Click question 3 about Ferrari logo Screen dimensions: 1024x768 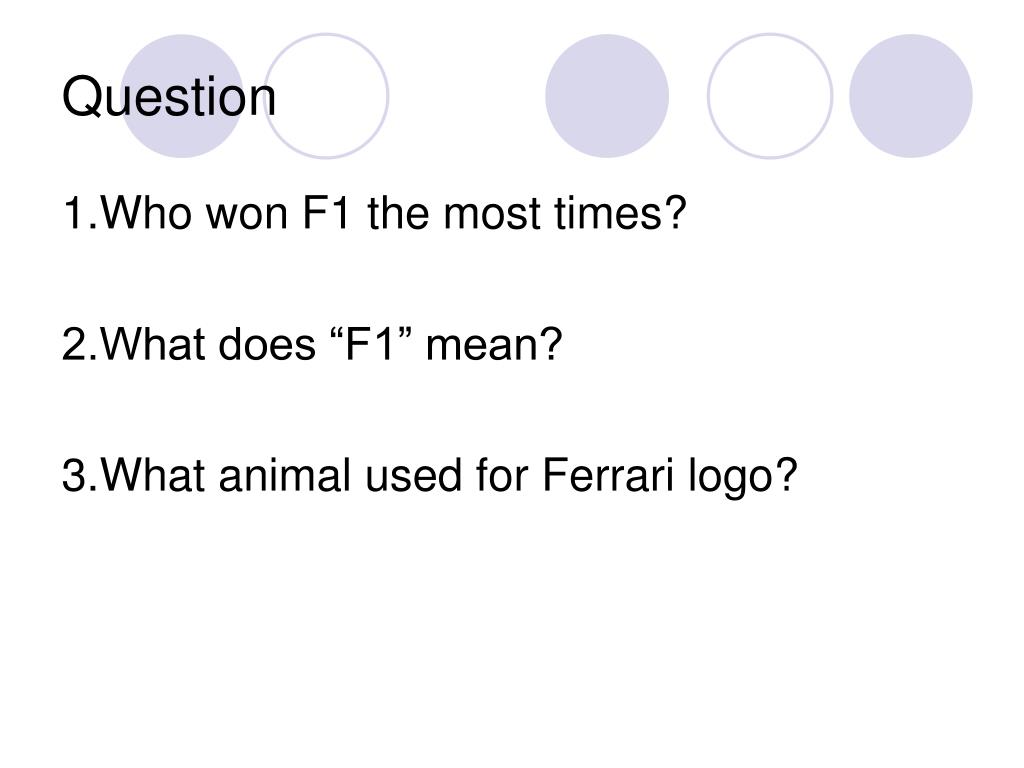430,475
